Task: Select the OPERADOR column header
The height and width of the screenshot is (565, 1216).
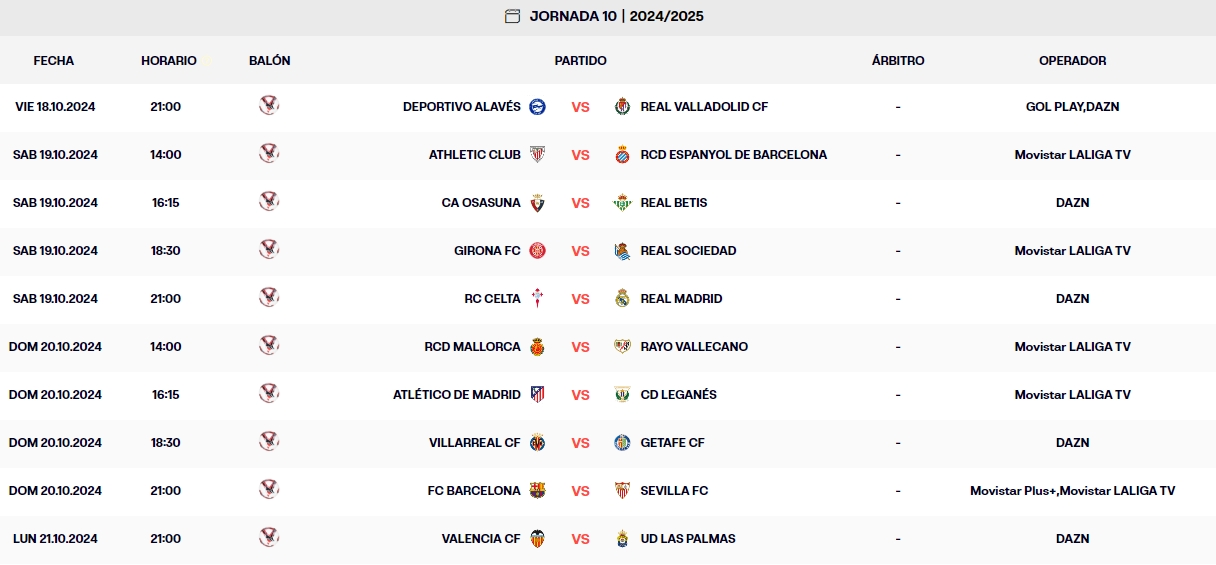Action: [1072, 60]
